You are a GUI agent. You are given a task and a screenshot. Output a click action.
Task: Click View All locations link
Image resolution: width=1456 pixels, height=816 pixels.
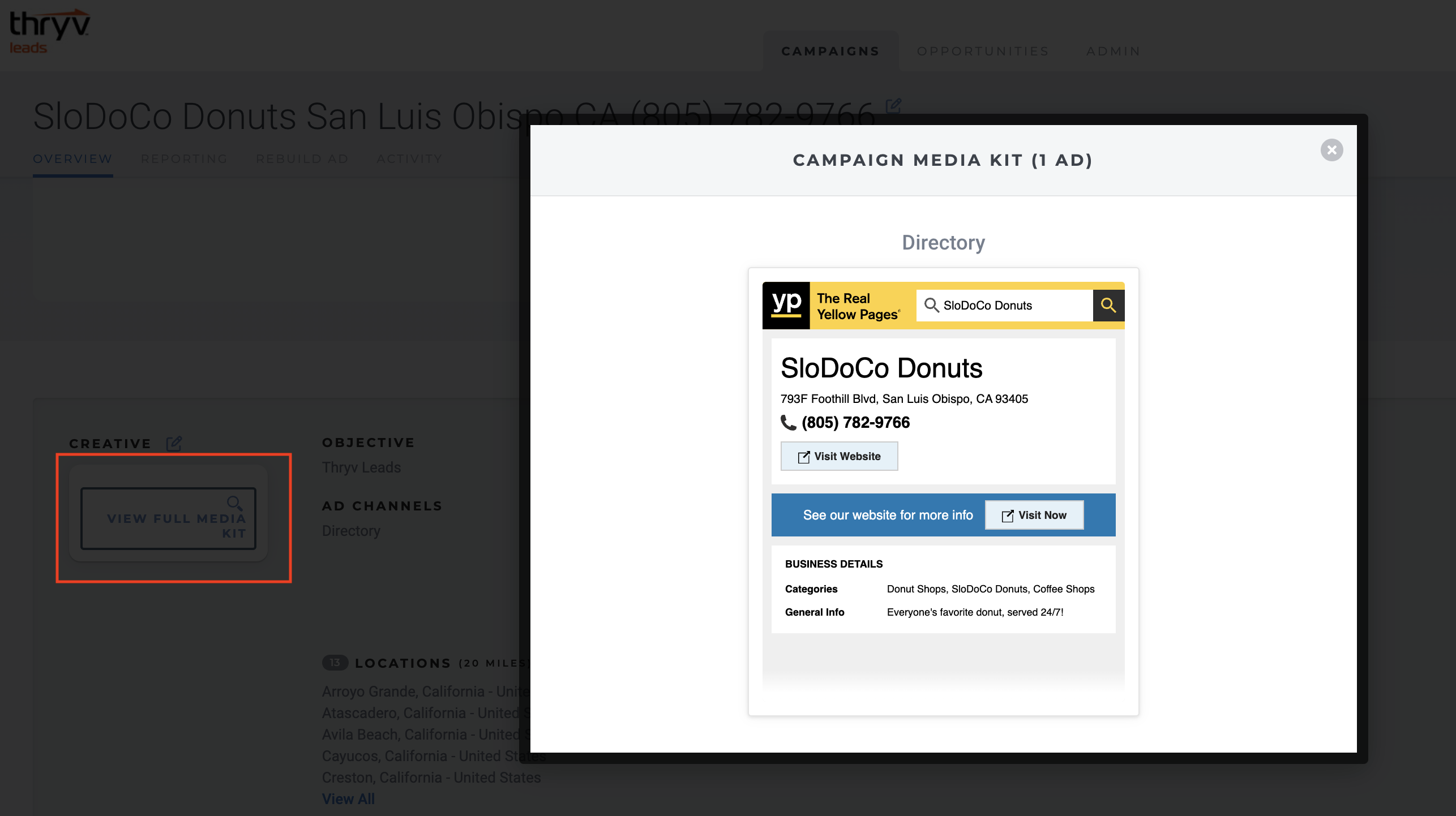348,799
